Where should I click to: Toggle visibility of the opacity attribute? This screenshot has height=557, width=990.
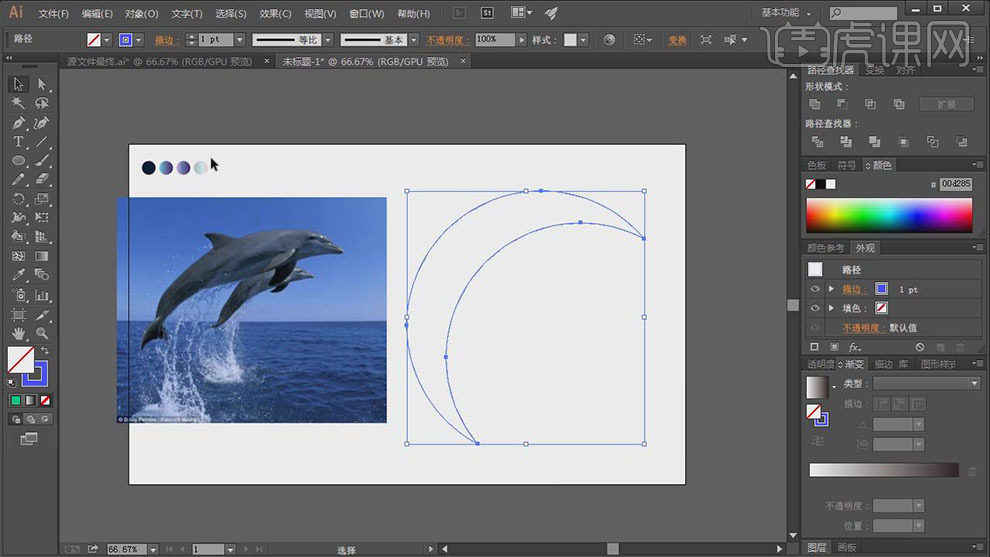(x=815, y=327)
